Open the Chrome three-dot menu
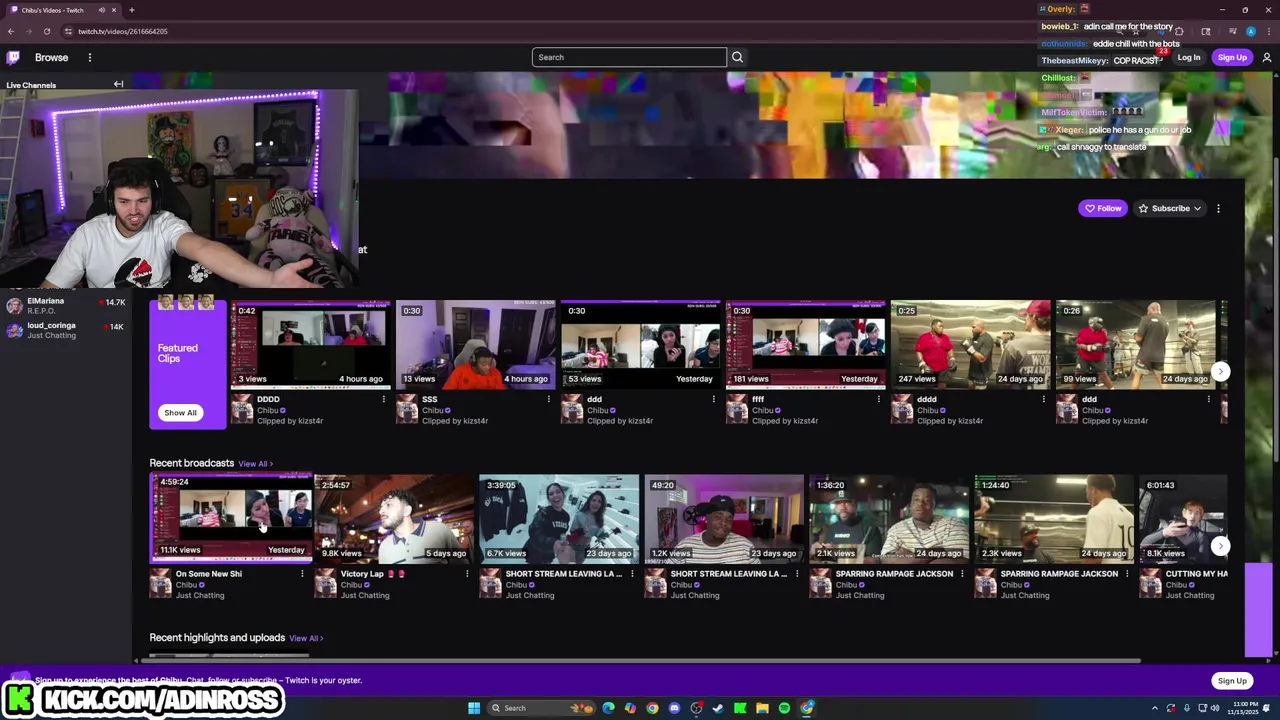 pyautogui.click(x=1267, y=31)
